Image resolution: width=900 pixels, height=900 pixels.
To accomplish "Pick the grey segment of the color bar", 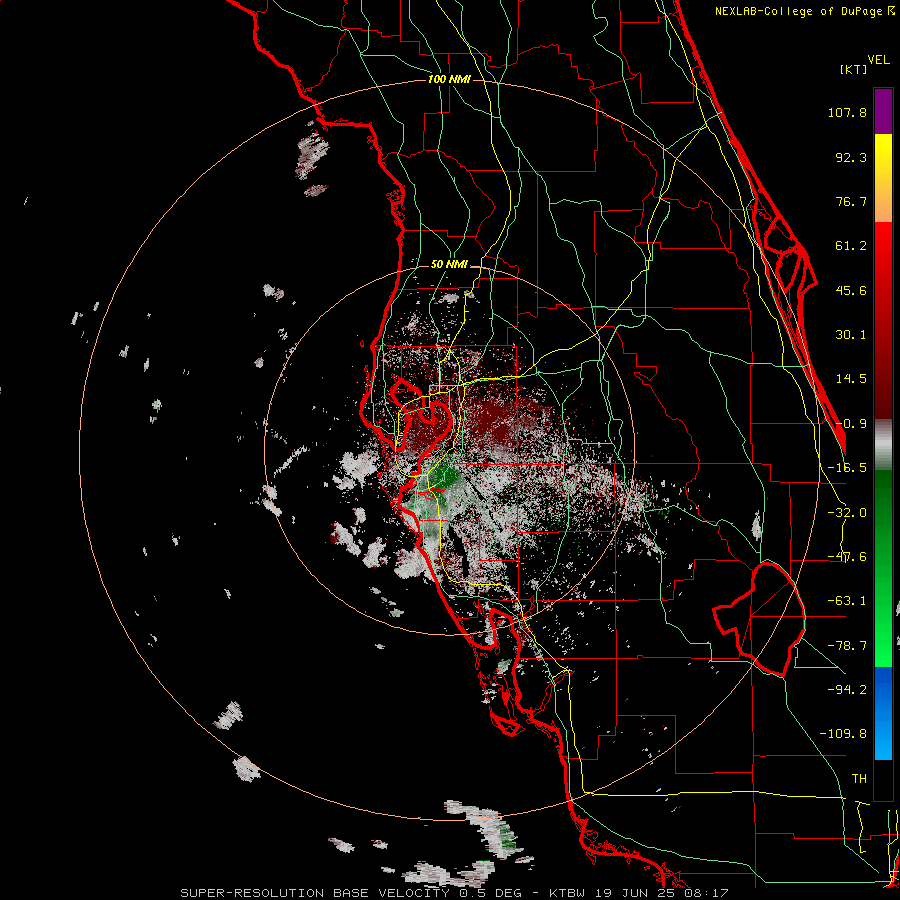I will click(x=883, y=445).
